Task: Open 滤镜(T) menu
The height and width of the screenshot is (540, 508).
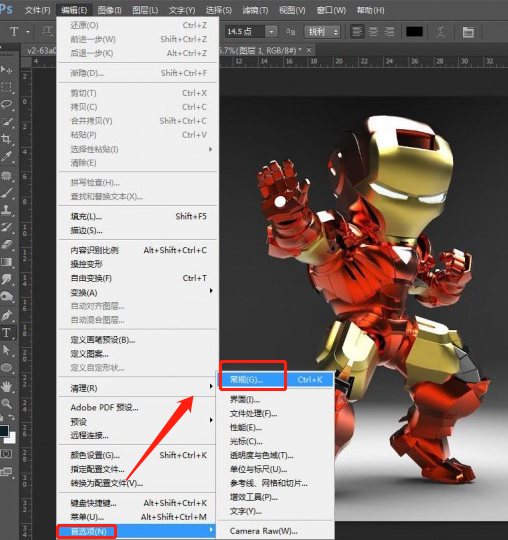Action: pos(255,10)
